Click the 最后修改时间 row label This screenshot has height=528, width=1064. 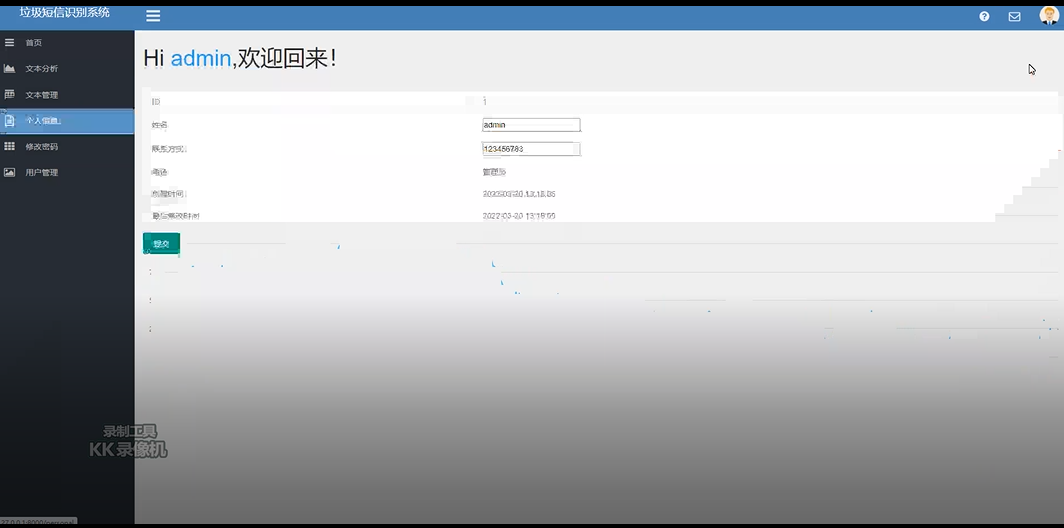(176, 216)
